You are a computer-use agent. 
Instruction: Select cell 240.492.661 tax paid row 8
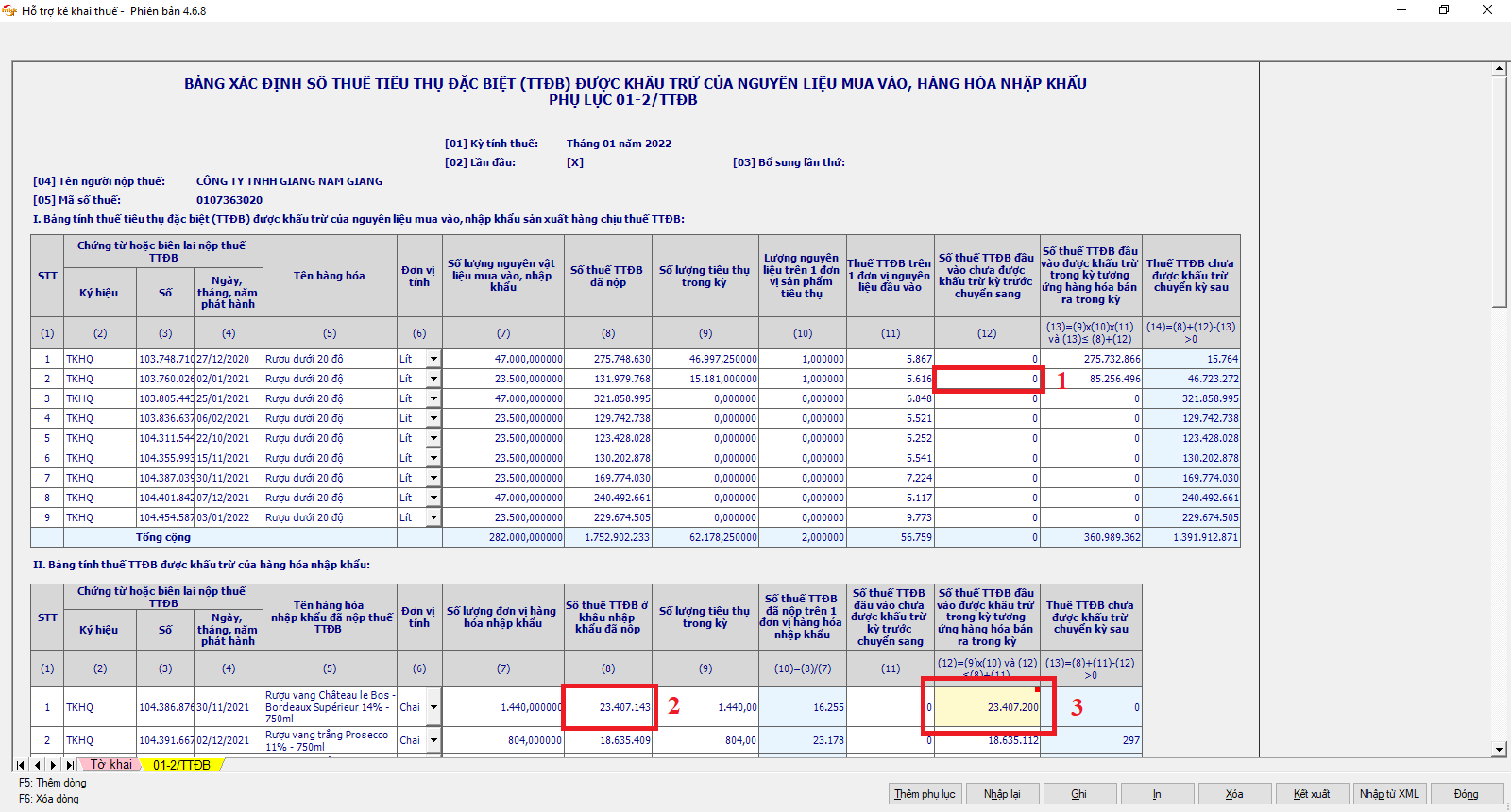tap(608, 498)
